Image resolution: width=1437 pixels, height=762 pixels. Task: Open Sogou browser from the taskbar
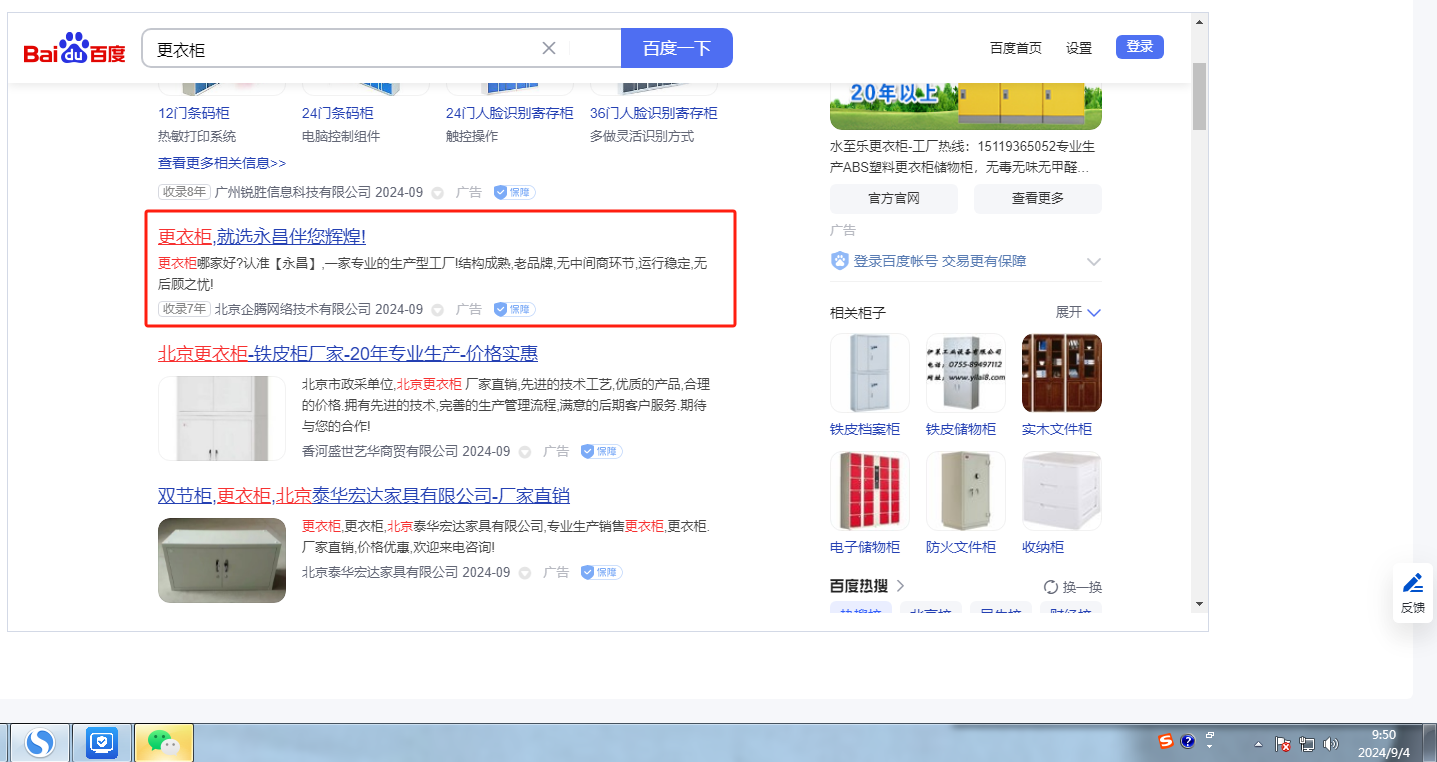pyautogui.click(x=40, y=742)
